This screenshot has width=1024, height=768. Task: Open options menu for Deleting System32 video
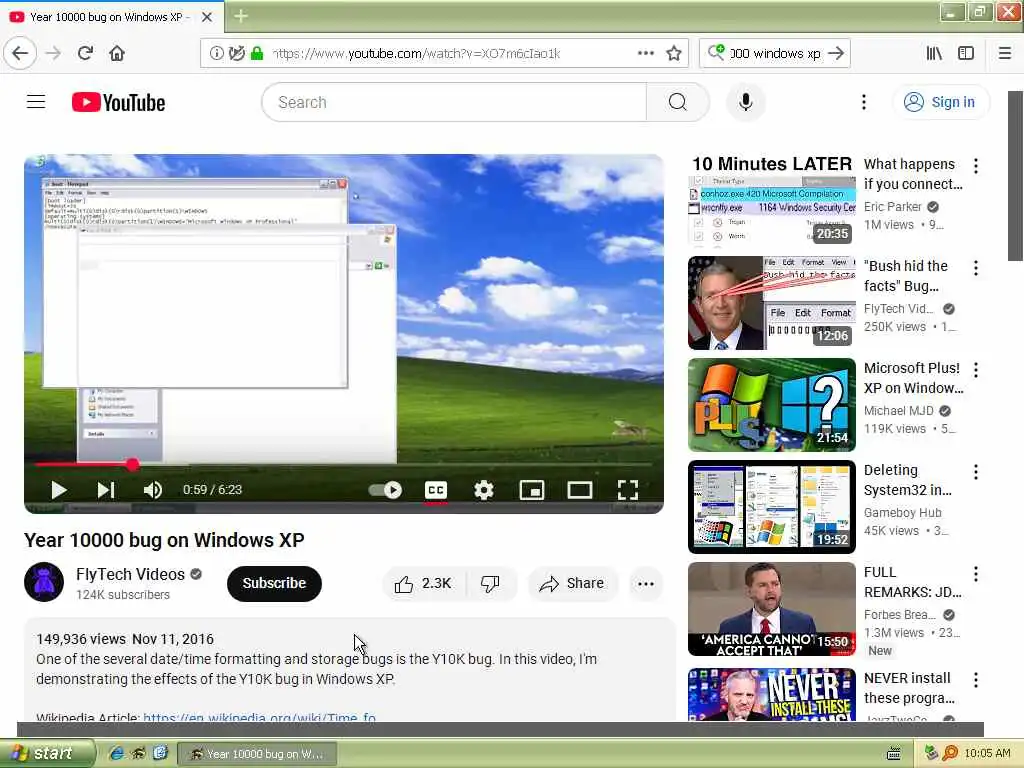pos(976,472)
